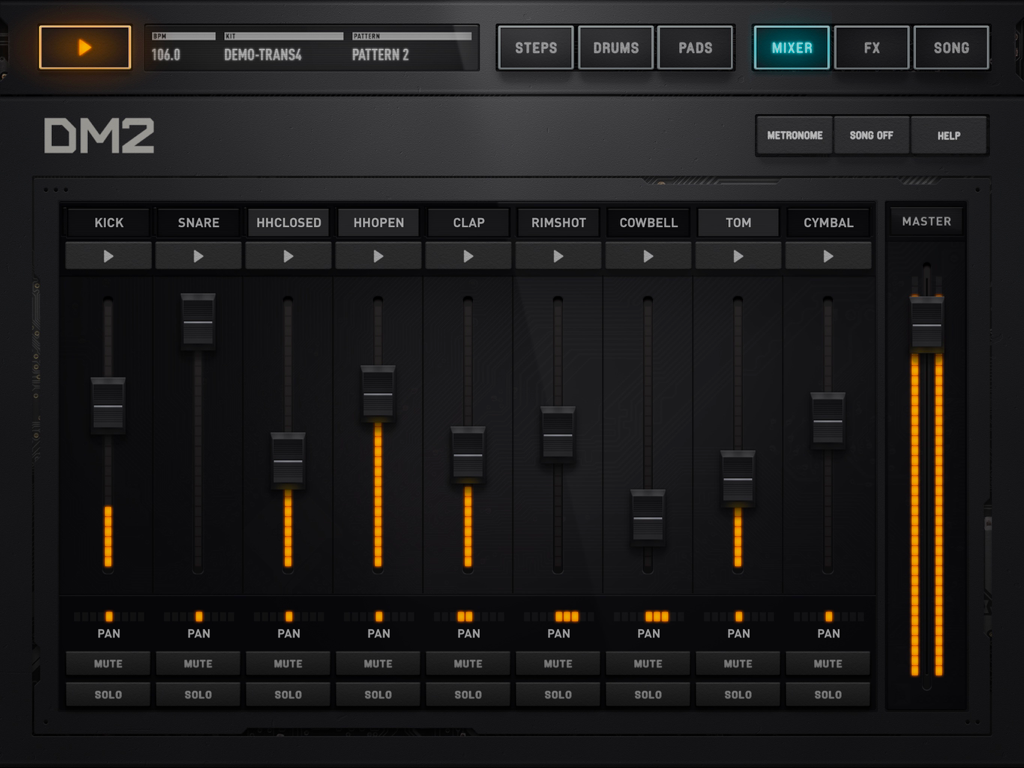Preview the CYMBAL sound
This screenshot has width=1024, height=768.
[828, 255]
